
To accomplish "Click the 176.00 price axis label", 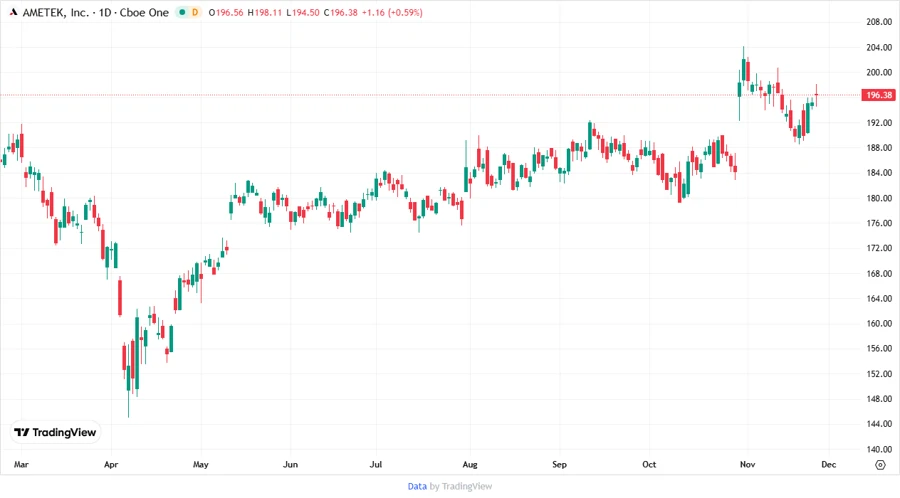I will coord(879,223).
